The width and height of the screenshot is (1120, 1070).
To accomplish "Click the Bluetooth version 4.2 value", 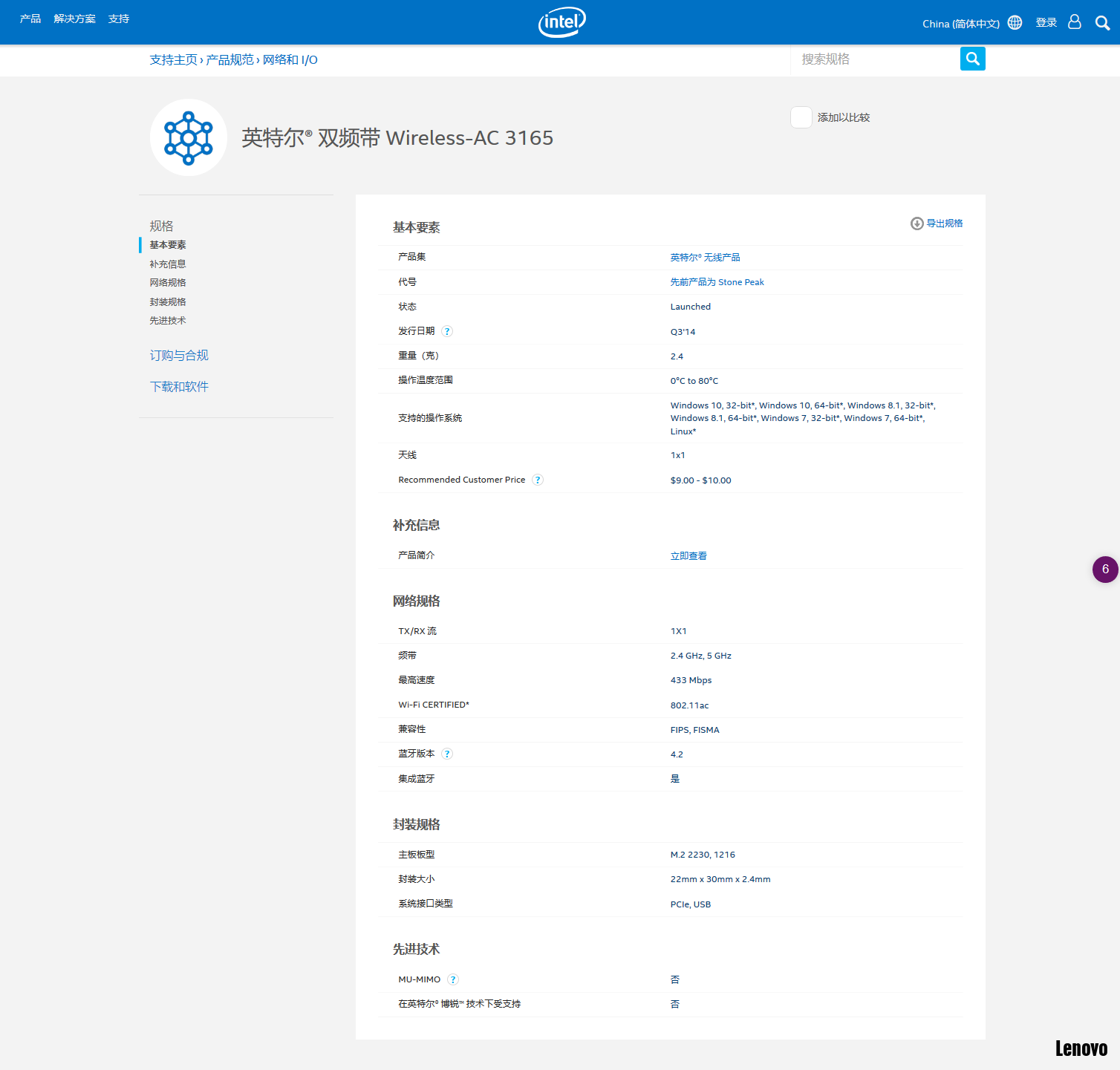I will coord(677,754).
